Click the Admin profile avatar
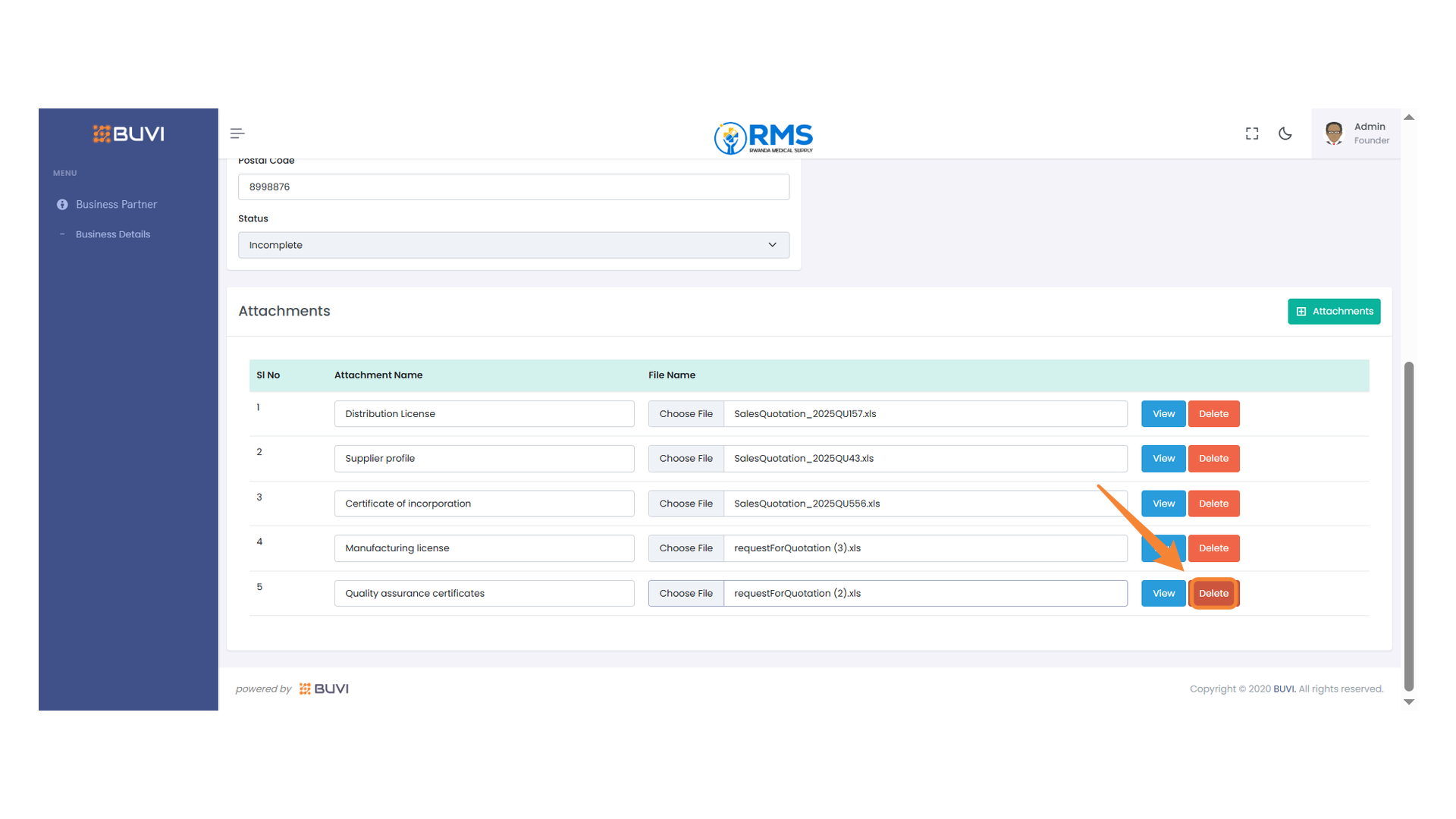 (x=1334, y=133)
